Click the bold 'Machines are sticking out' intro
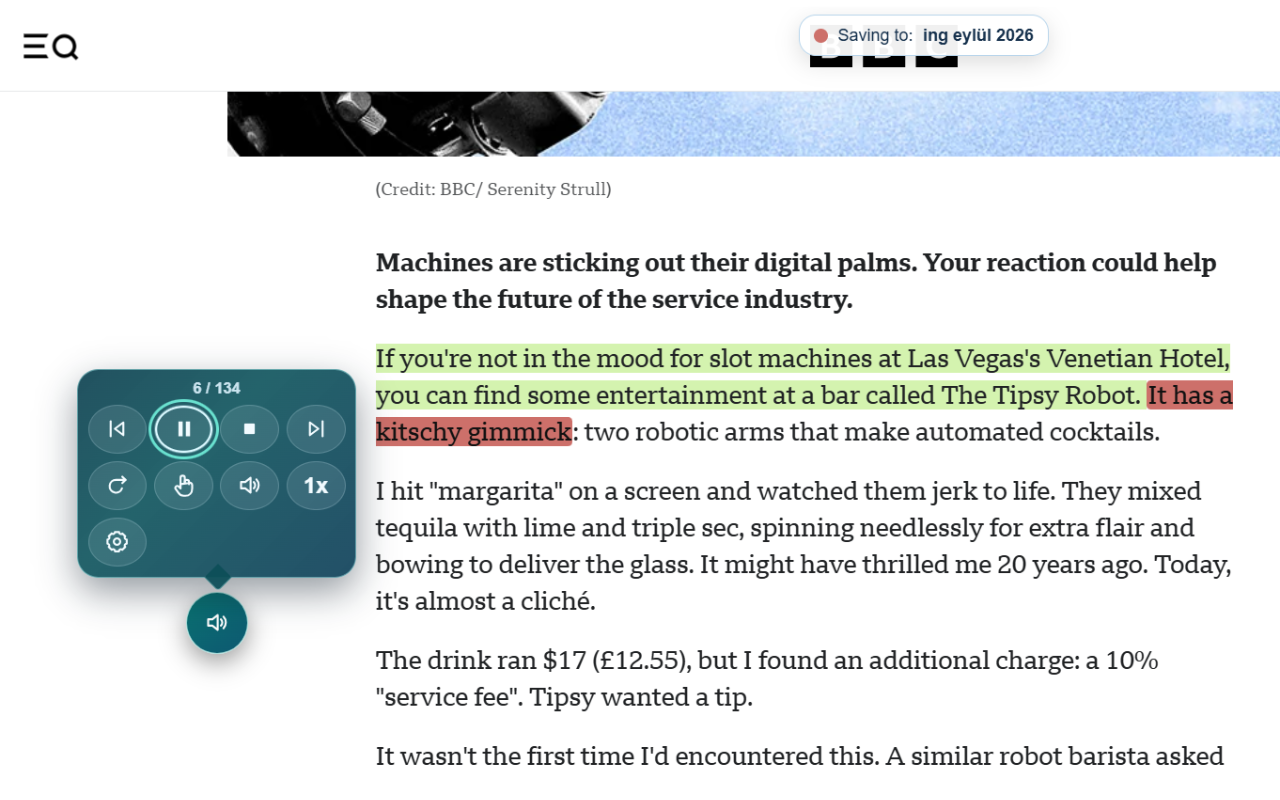 click(796, 281)
